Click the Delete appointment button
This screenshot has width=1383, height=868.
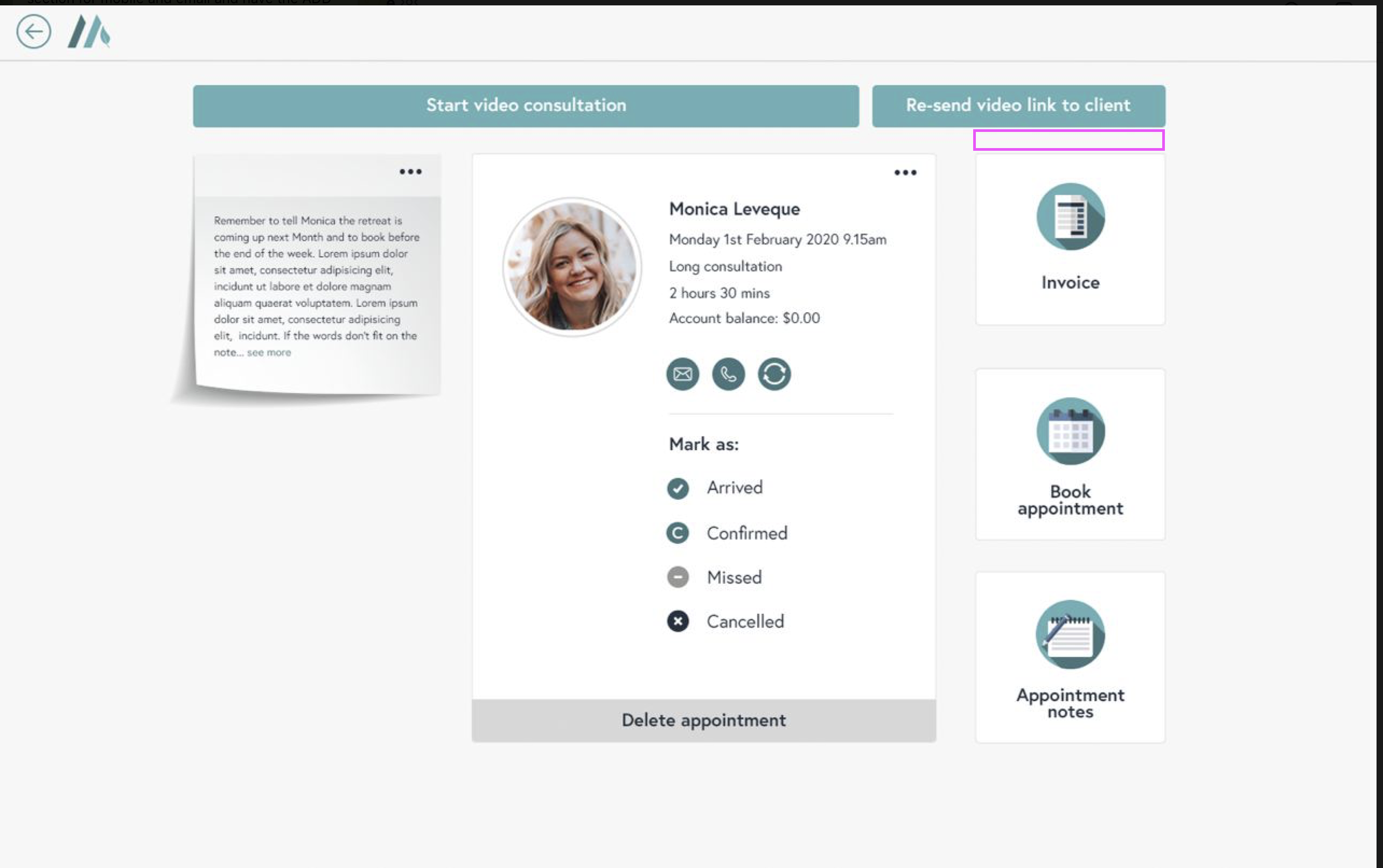click(703, 720)
